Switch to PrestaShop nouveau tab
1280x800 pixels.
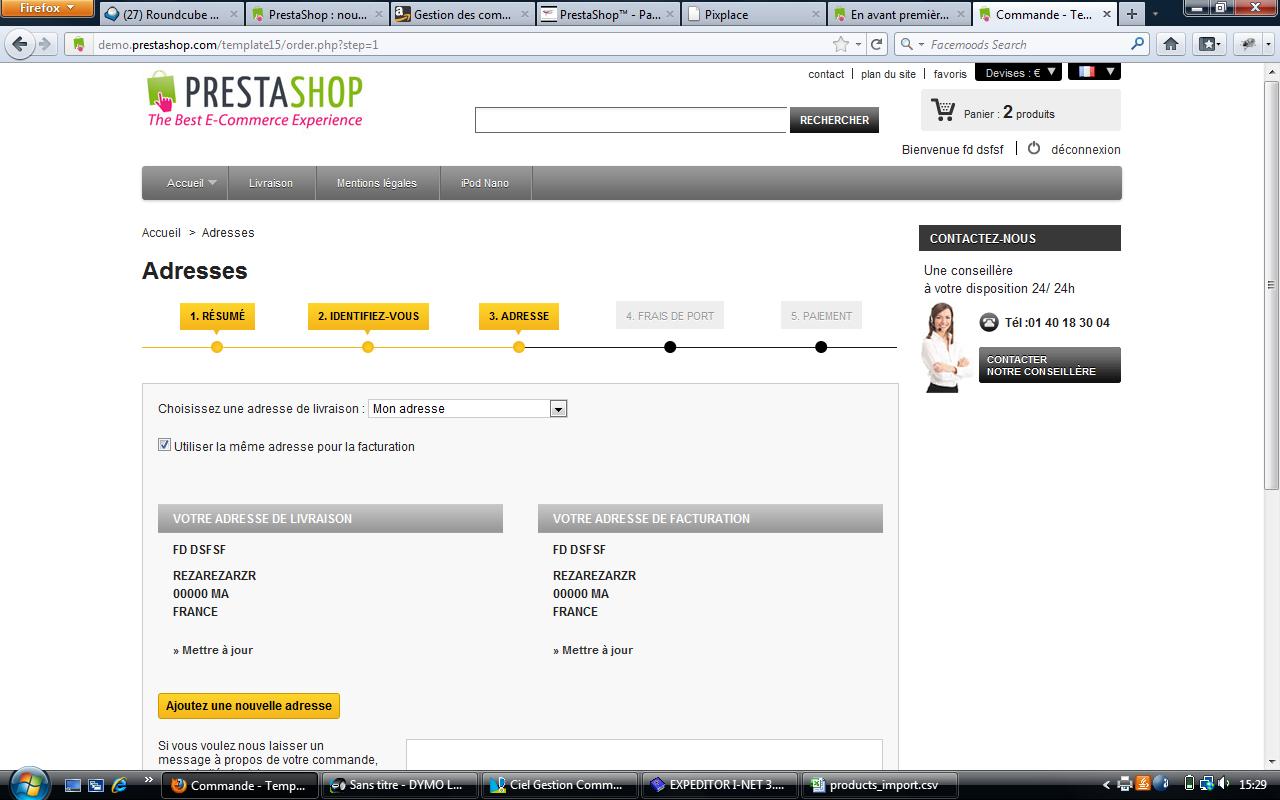[x=316, y=14]
